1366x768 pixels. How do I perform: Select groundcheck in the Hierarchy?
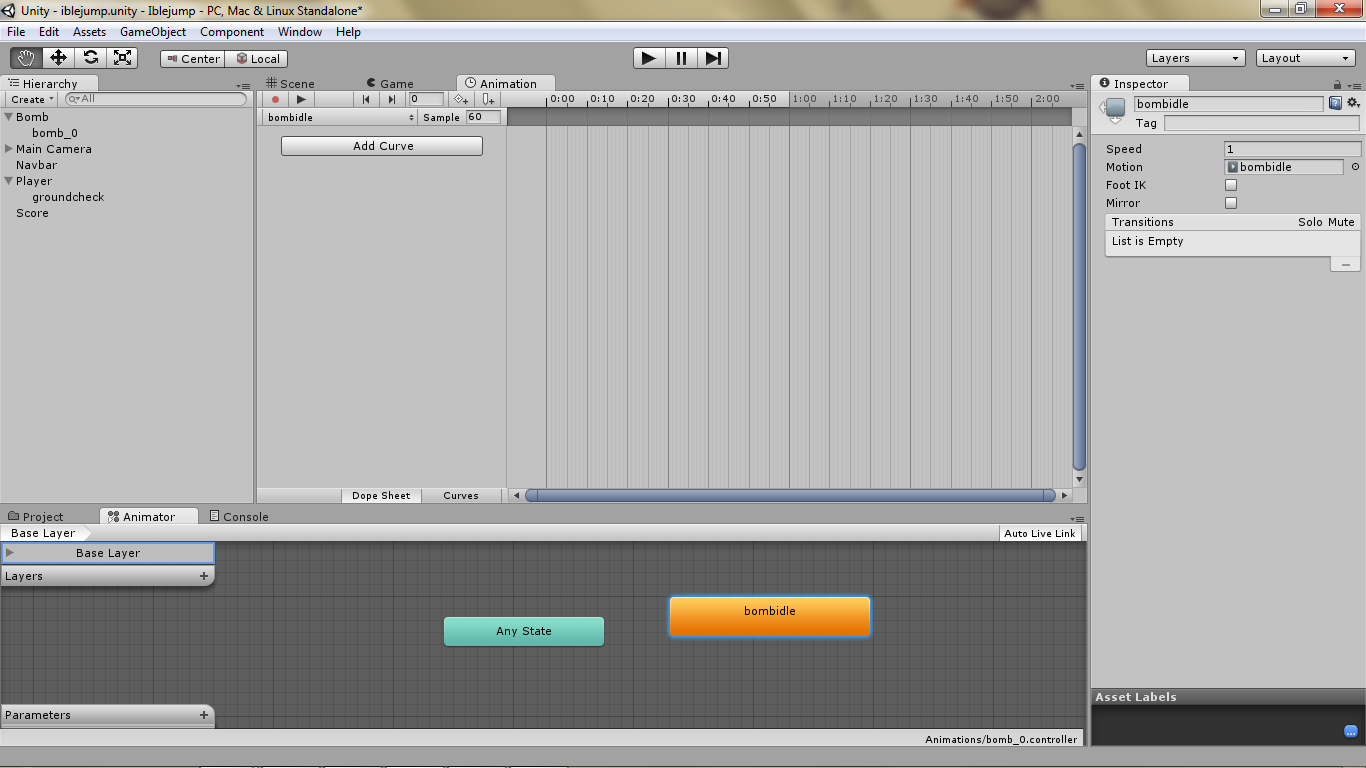coord(68,197)
